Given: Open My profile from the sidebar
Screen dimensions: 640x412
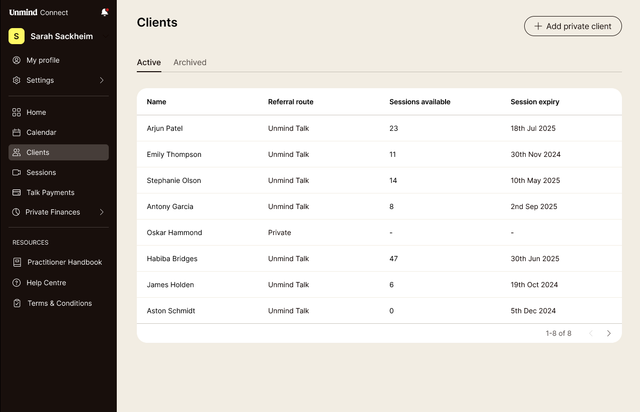Looking at the screenshot, I should (42, 60).
